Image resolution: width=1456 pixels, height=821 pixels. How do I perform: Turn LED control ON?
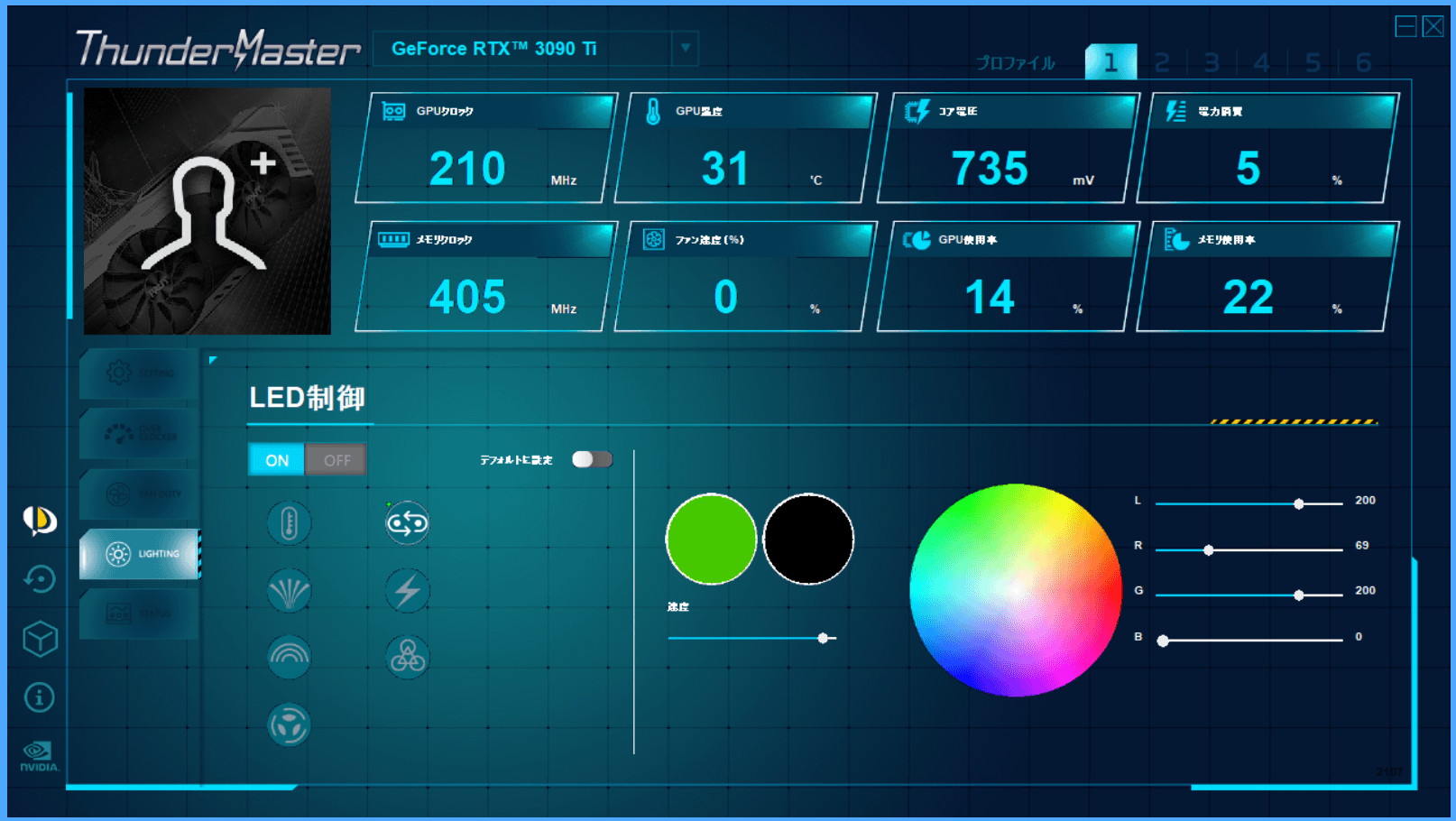coord(277,460)
